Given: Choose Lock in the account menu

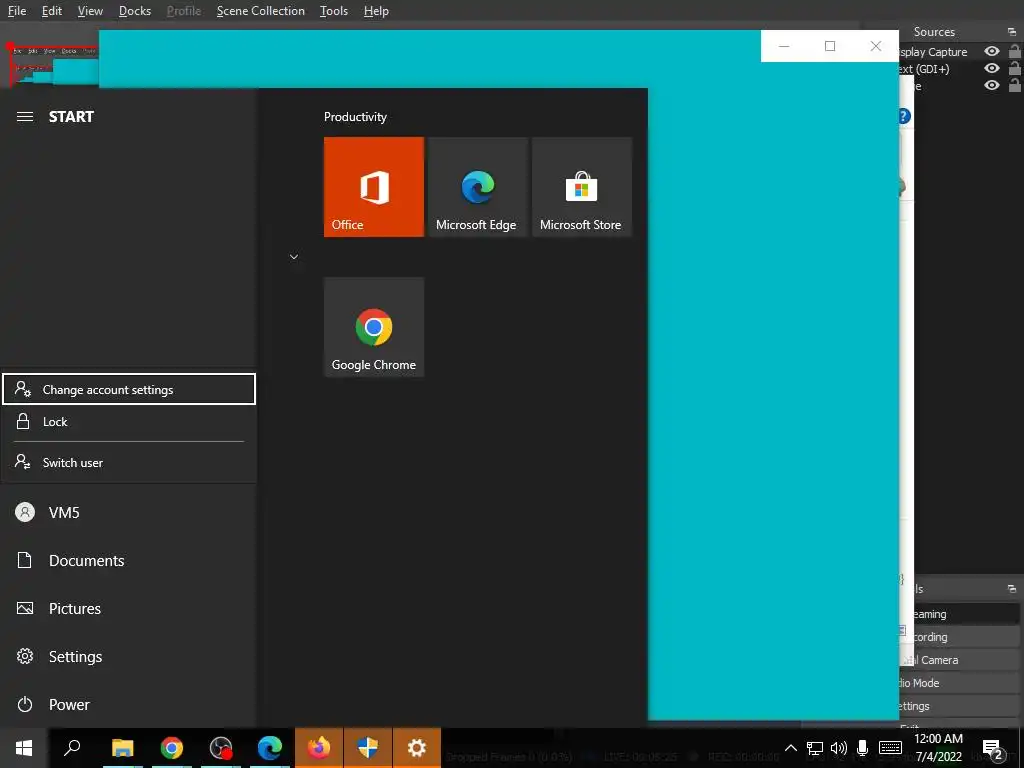Looking at the screenshot, I should [129, 422].
